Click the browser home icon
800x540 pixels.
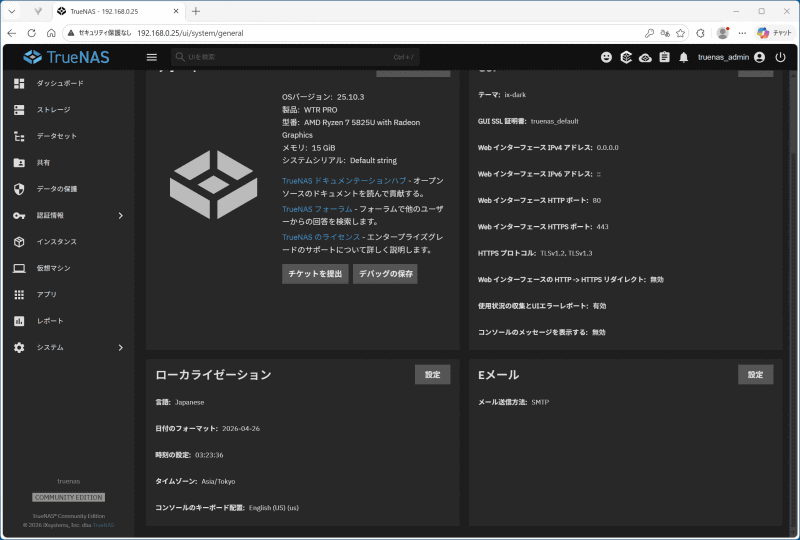click(x=51, y=33)
